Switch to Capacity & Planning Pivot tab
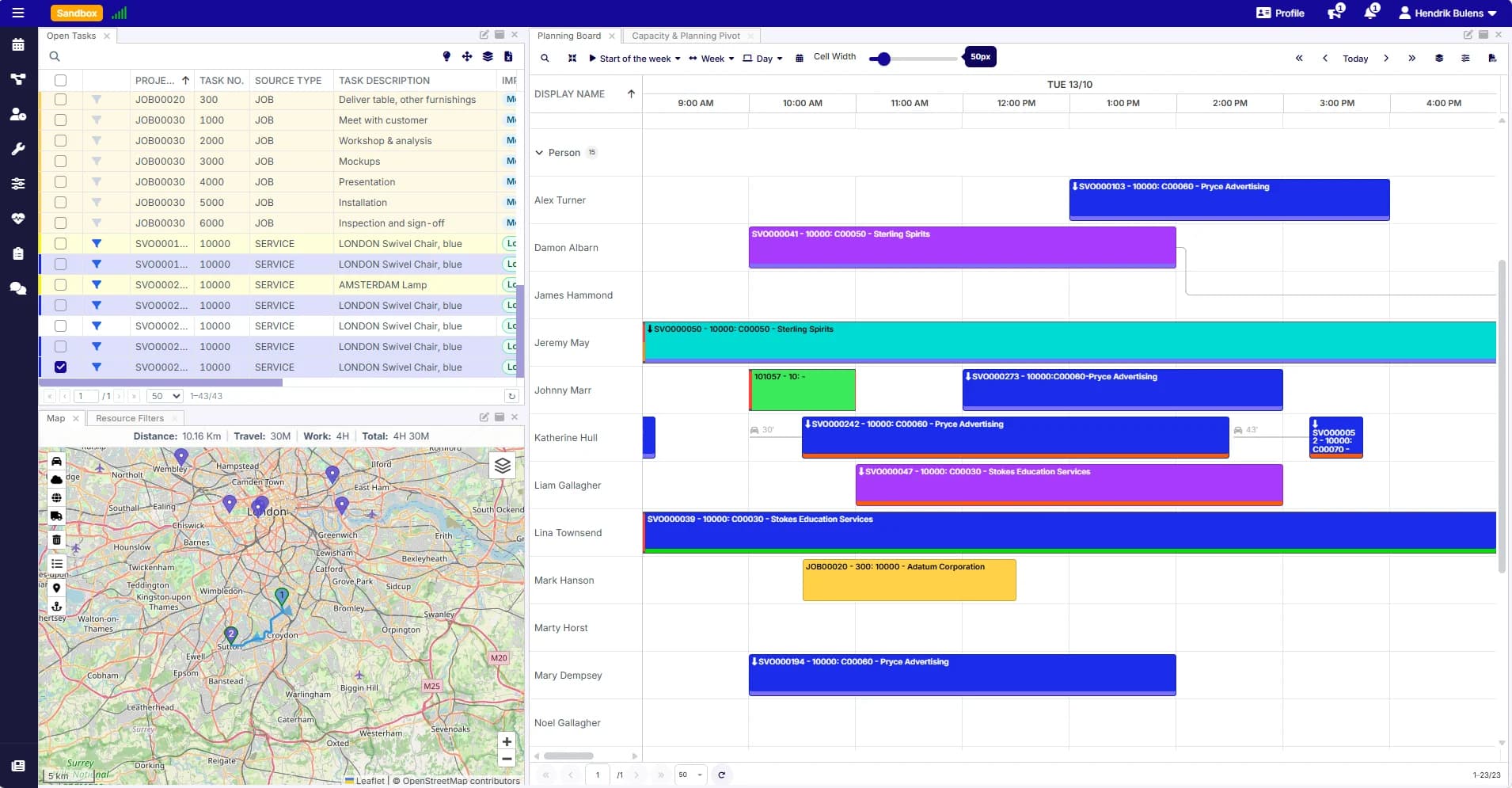Viewport: 1512px width, 788px height. (x=686, y=36)
